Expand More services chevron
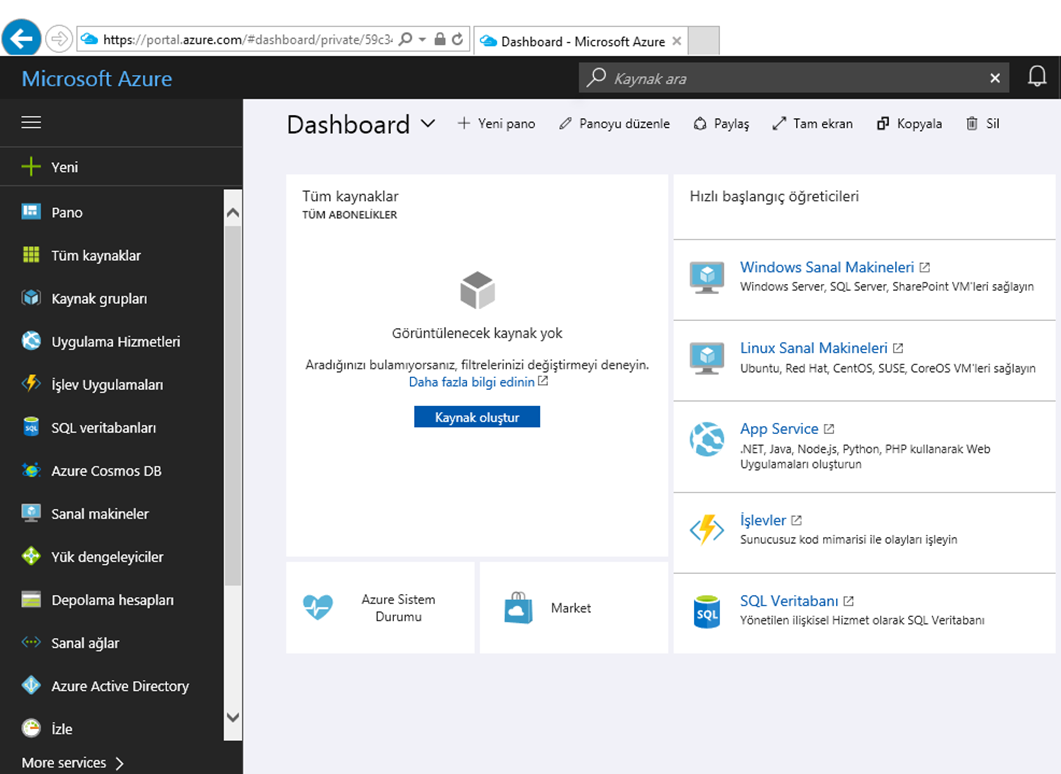 (120, 763)
